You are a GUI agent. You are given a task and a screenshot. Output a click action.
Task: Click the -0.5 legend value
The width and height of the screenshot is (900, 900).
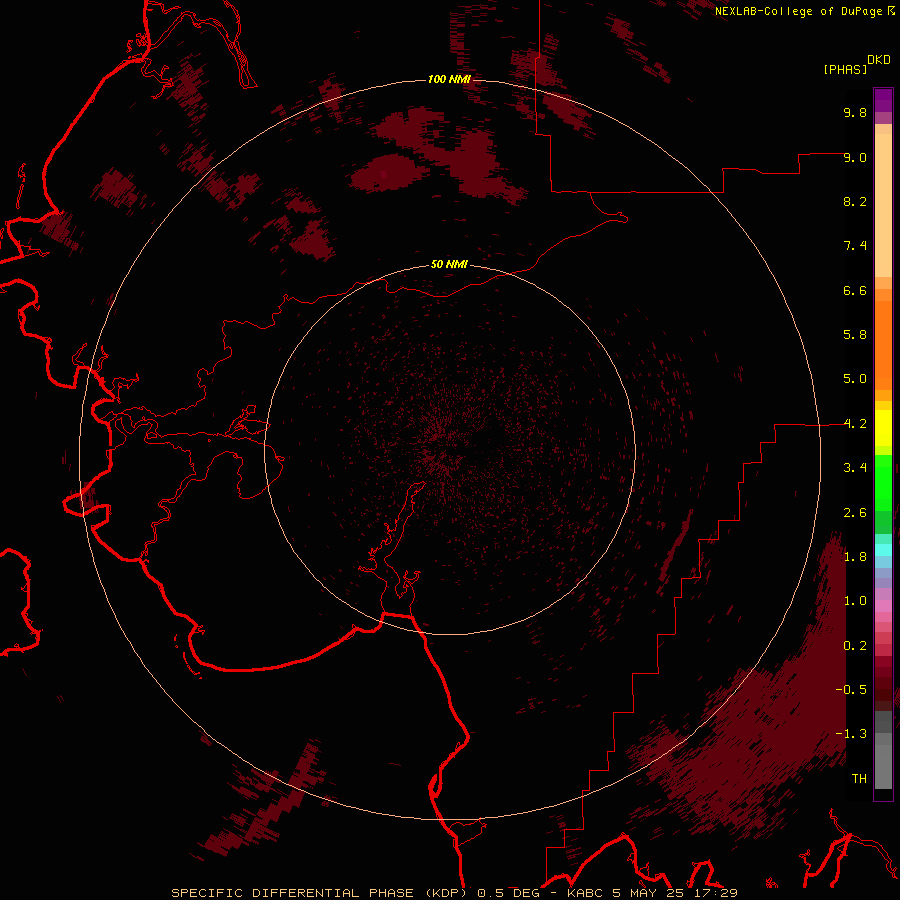tap(851, 690)
